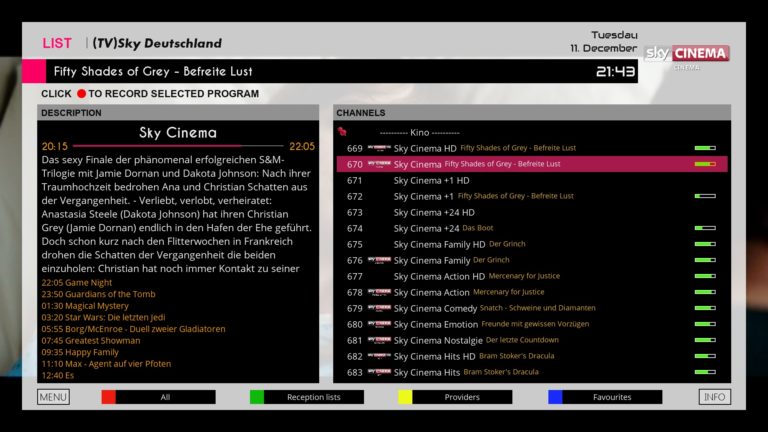Click the Sky Cinema HD channel logo on row 669

coord(379,147)
